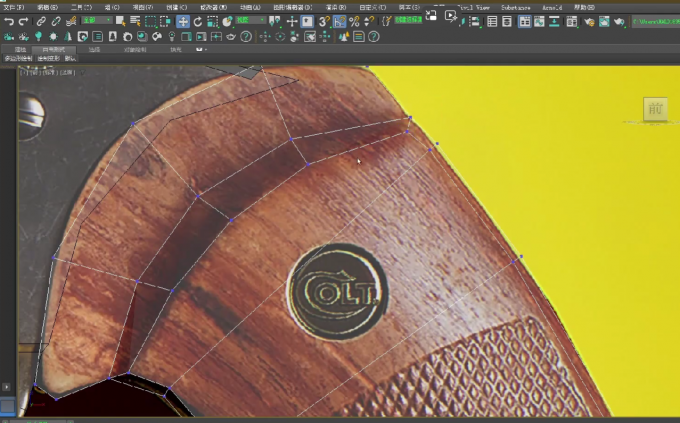The width and height of the screenshot is (680, 423).
Task: Click the Align tool icon
Action: (475, 21)
